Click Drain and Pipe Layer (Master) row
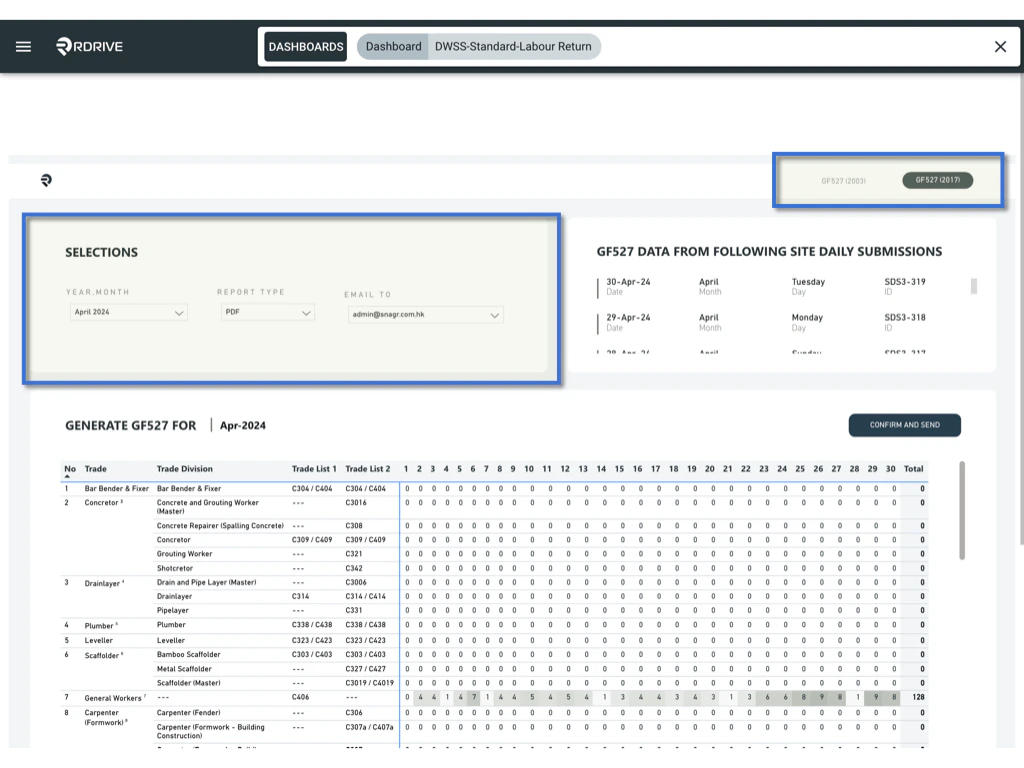 [x=206, y=583]
